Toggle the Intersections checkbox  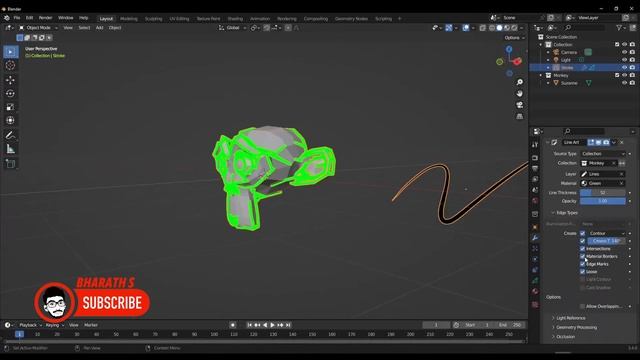point(582,249)
